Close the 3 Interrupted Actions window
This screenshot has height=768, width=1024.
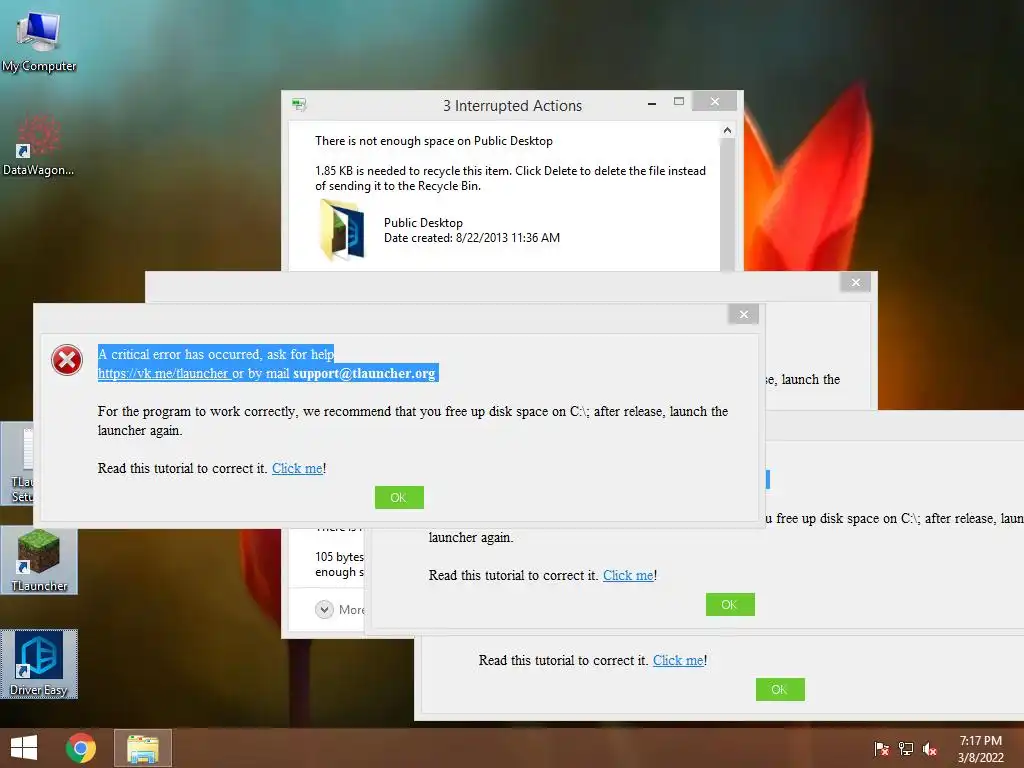[x=715, y=101]
